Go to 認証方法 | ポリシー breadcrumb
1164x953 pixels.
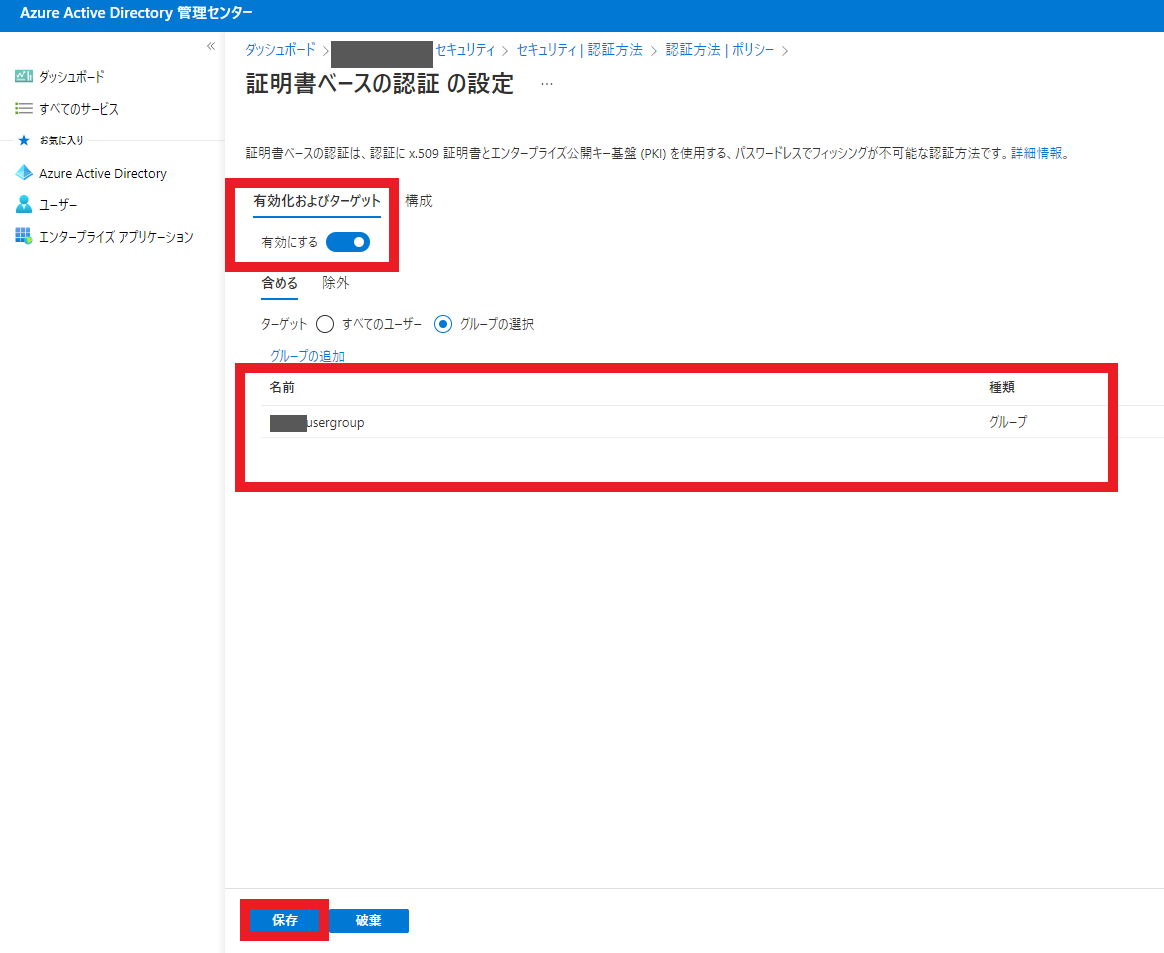[720, 50]
